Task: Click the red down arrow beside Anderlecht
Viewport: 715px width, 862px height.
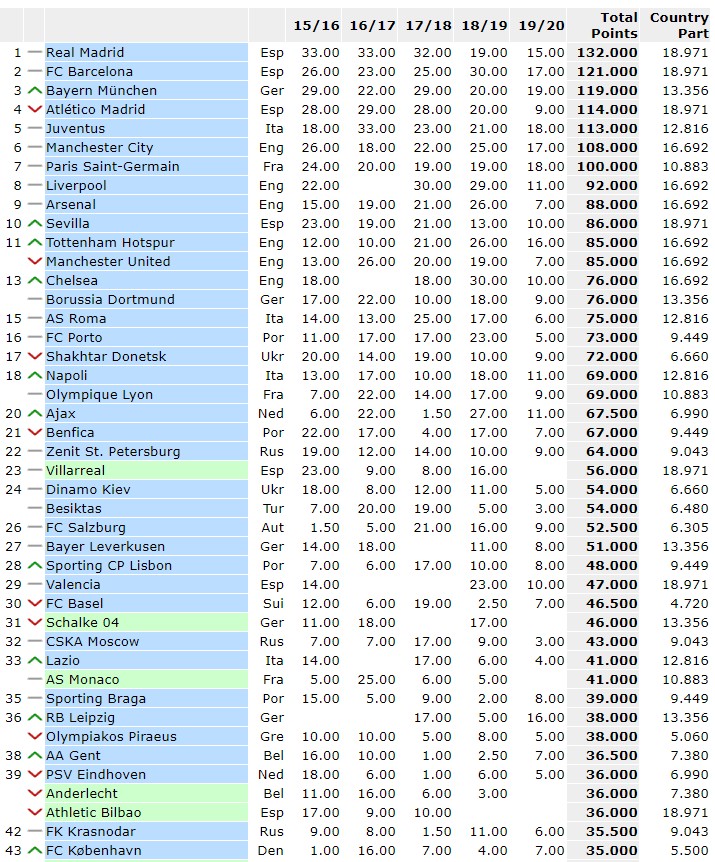Action: (x=35, y=794)
